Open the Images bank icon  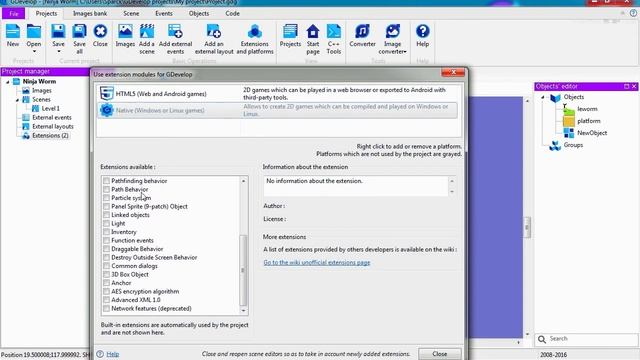click(125, 32)
